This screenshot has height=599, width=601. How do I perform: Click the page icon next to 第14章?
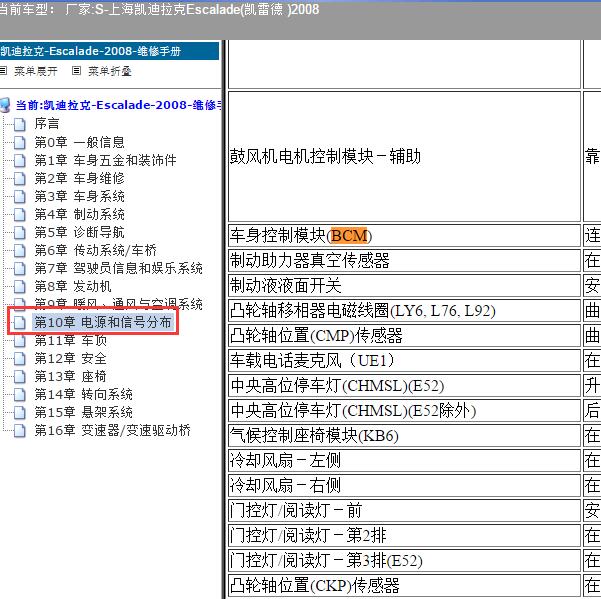click(20, 395)
